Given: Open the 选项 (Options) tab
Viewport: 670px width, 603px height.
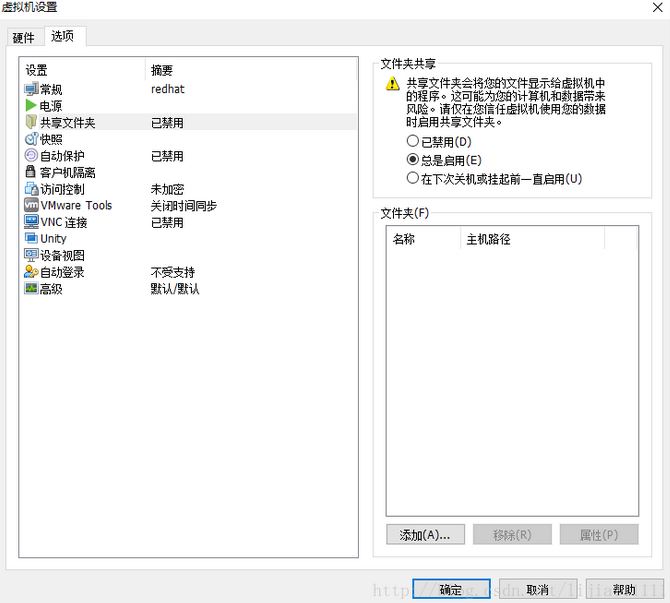Looking at the screenshot, I should tap(62, 37).
